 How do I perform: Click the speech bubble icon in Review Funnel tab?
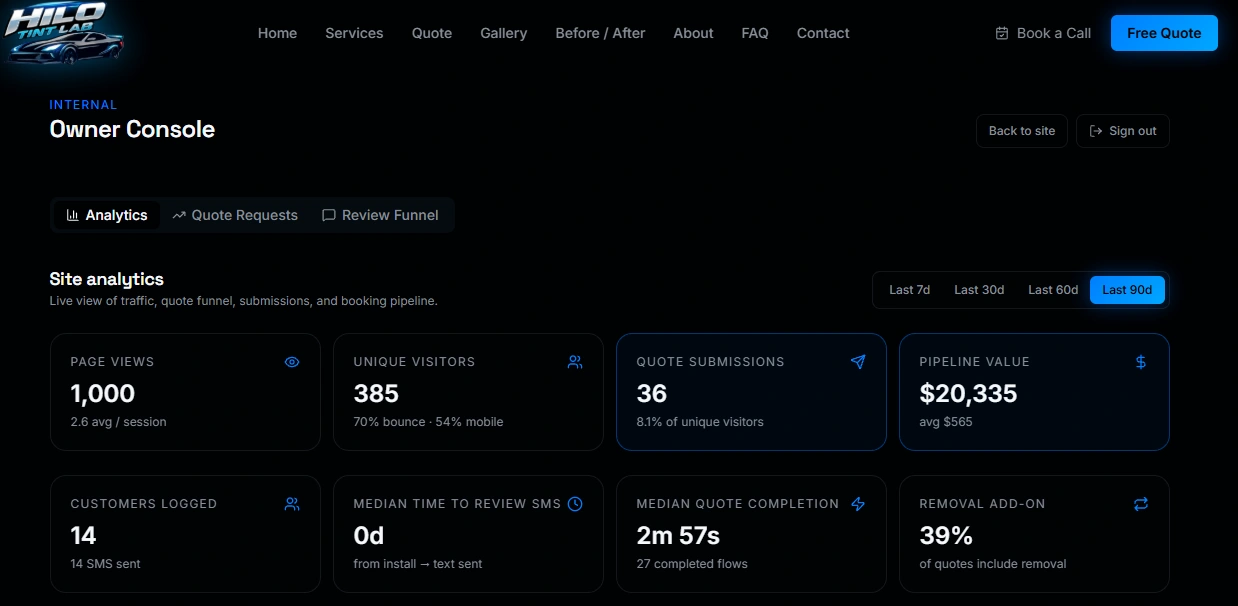point(329,215)
